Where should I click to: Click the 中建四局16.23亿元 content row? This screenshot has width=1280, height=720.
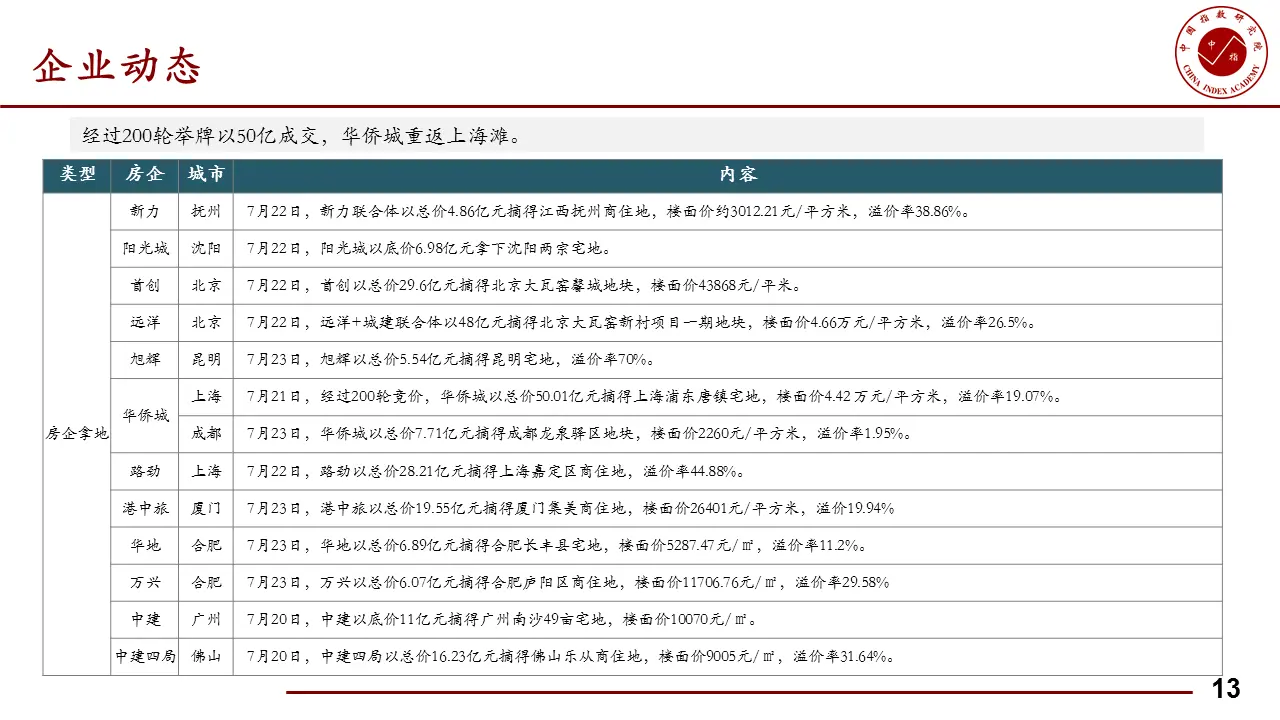click(x=728, y=656)
